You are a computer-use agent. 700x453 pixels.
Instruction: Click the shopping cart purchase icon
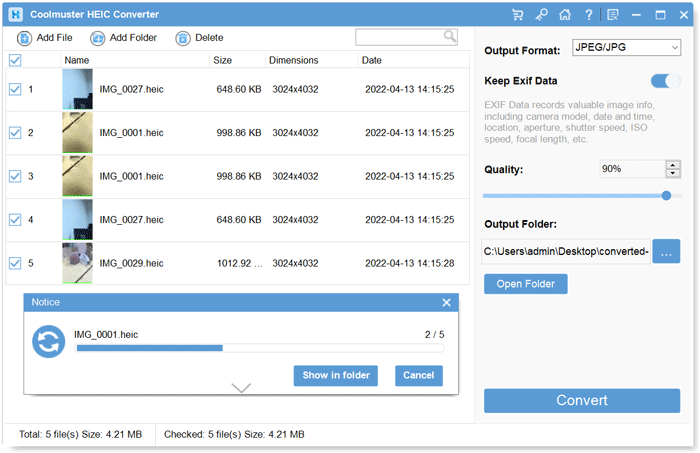(x=517, y=15)
